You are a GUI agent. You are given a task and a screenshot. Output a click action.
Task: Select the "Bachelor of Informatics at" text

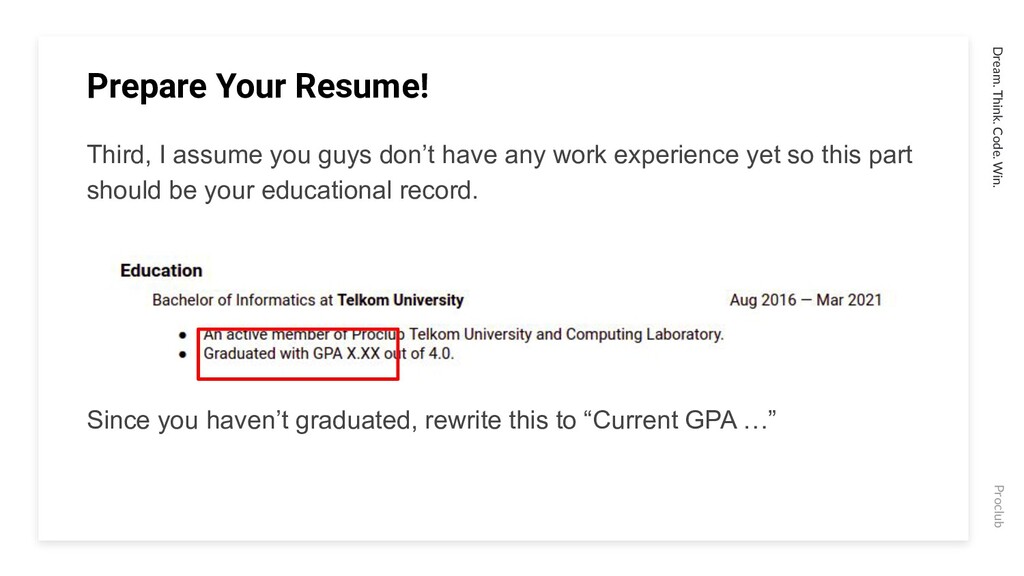click(x=243, y=300)
